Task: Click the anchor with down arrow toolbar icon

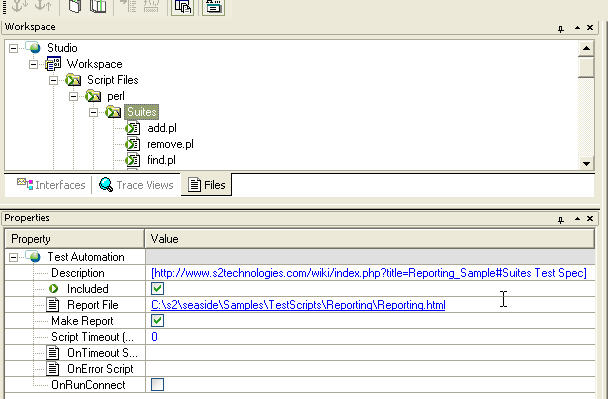Action: tap(19, 5)
